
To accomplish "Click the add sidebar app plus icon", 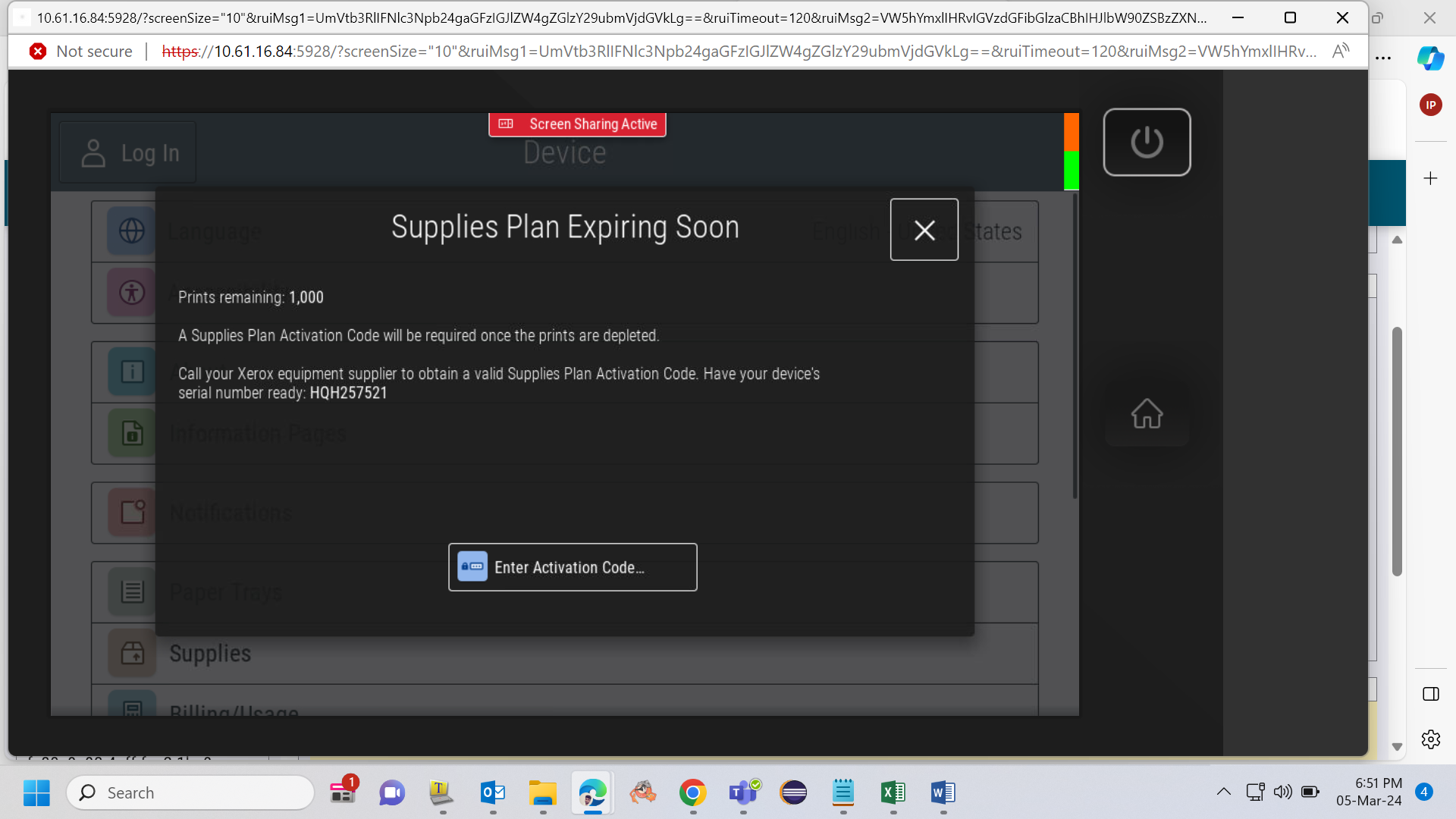I will coord(1430,178).
